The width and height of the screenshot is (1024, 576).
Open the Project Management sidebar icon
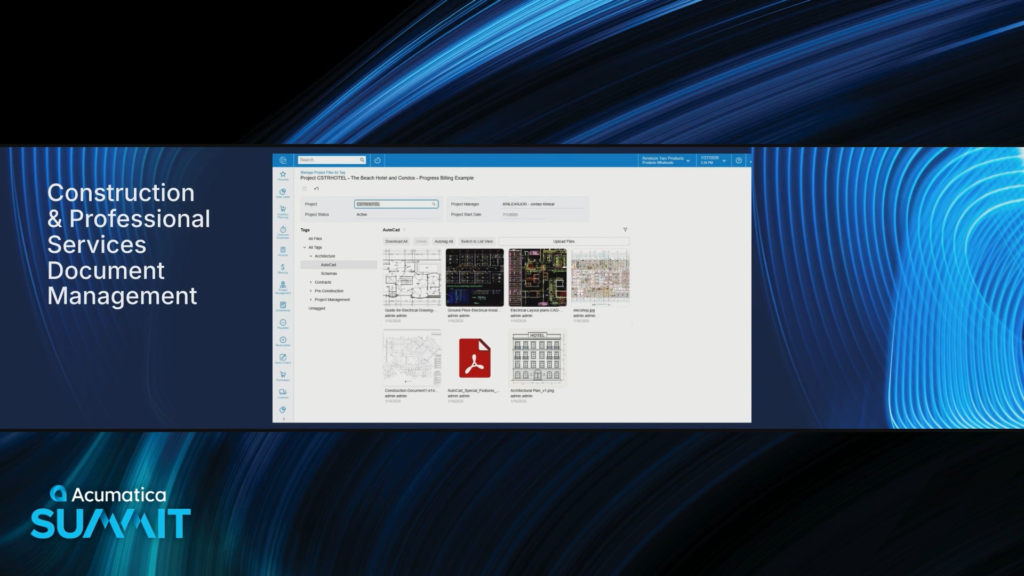pyautogui.click(x=283, y=286)
